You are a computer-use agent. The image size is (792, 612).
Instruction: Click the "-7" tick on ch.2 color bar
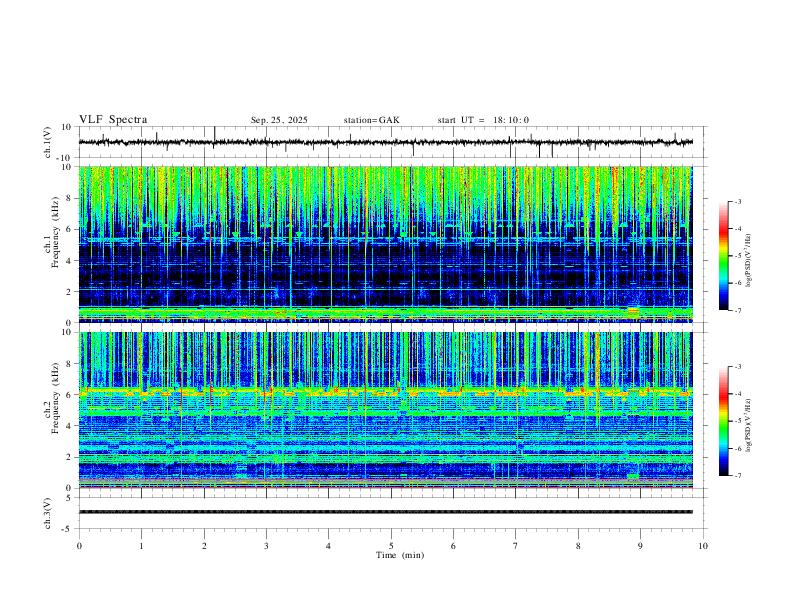click(737, 475)
